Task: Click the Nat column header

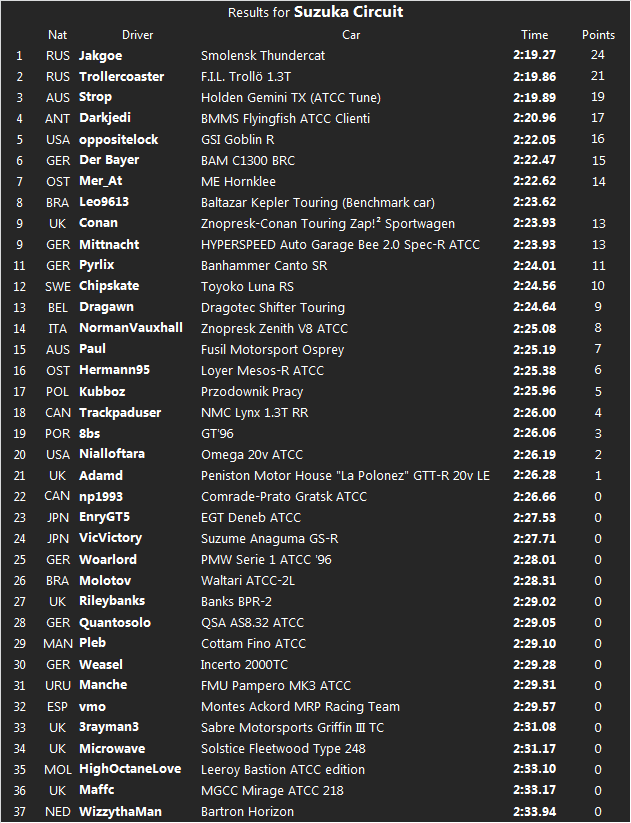Action: click(x=58, y=35)
